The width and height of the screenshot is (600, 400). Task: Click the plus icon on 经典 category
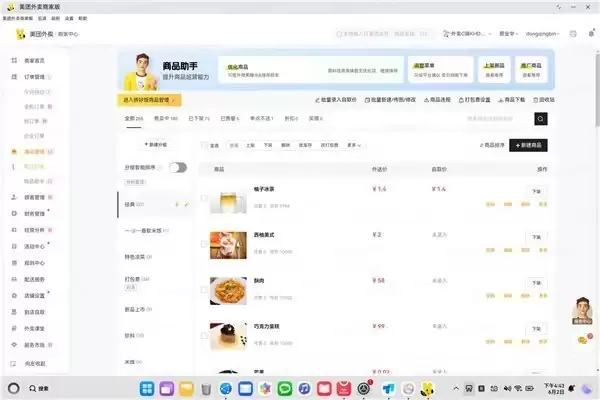pos(177,205)
